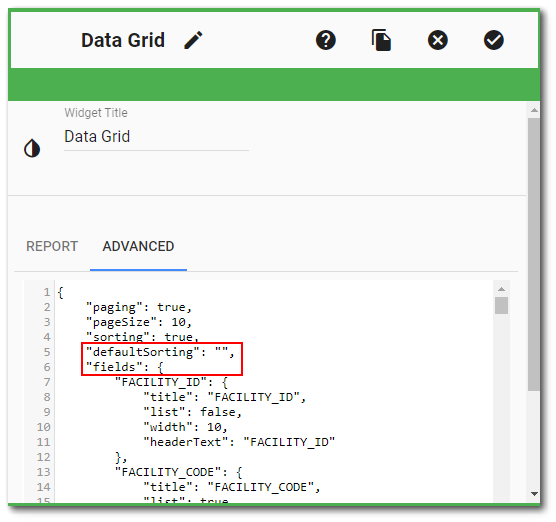Click the "title": "FACILITY_ID" line
This screenshot has width=556, height=522.
224,397
